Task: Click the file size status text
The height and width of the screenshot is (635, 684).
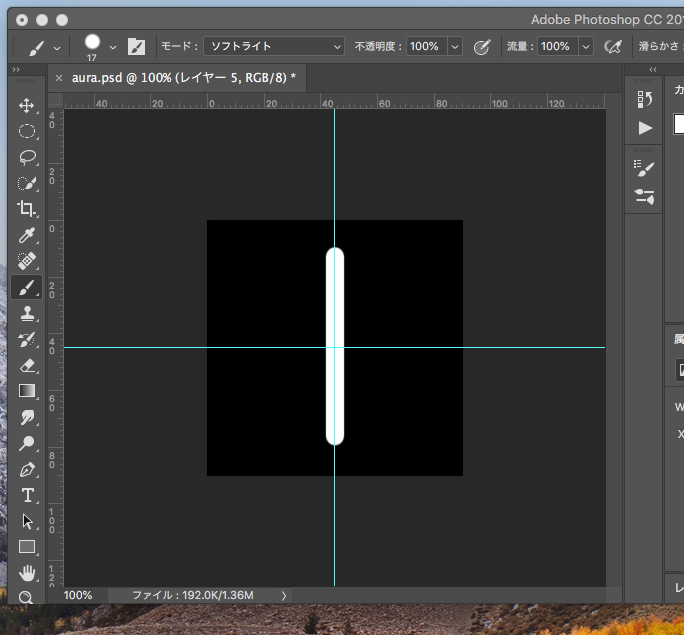Action: (x=193, y=596)
